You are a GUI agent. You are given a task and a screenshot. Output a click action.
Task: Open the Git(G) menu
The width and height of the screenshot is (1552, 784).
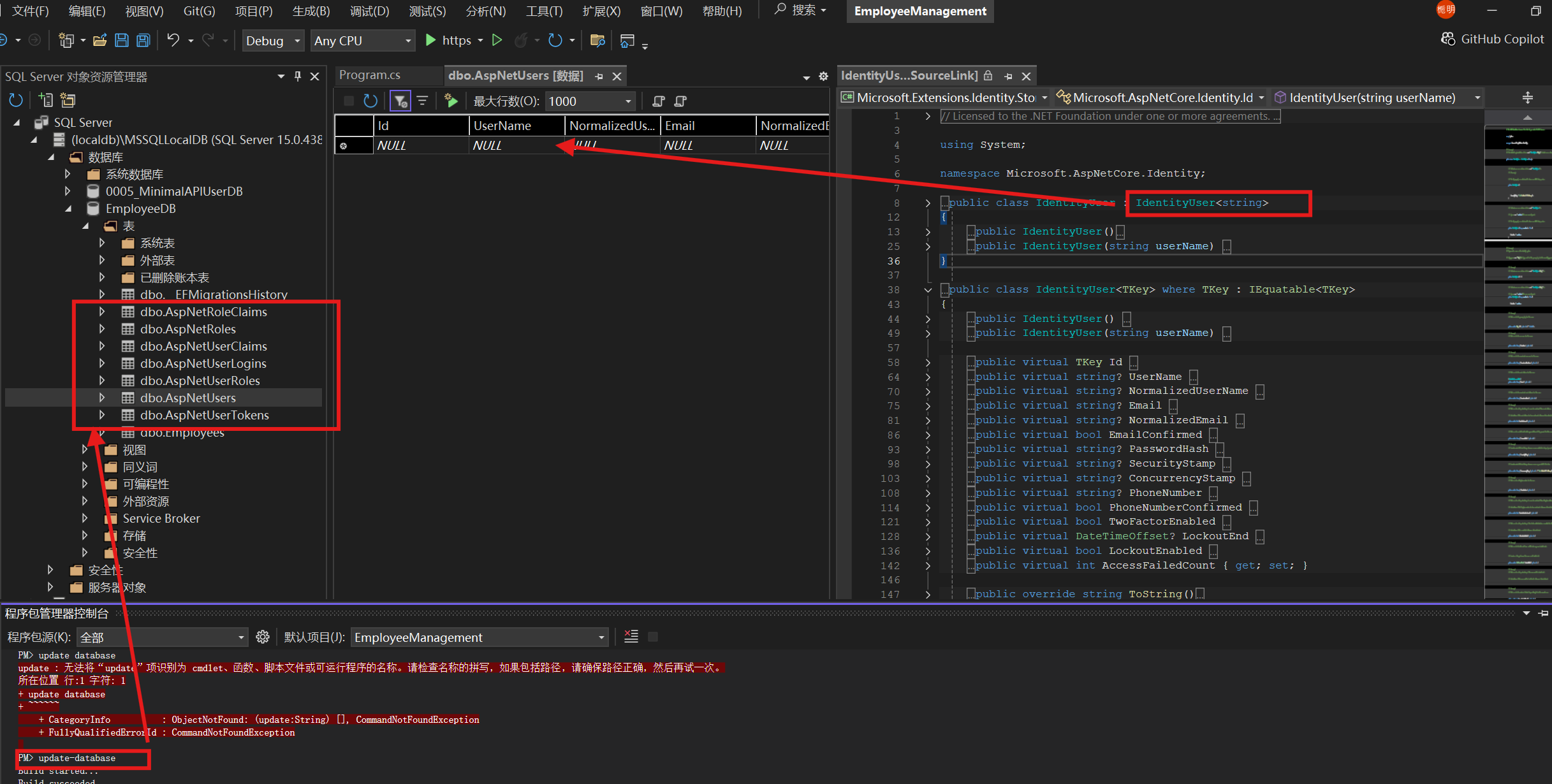point(199,11)
